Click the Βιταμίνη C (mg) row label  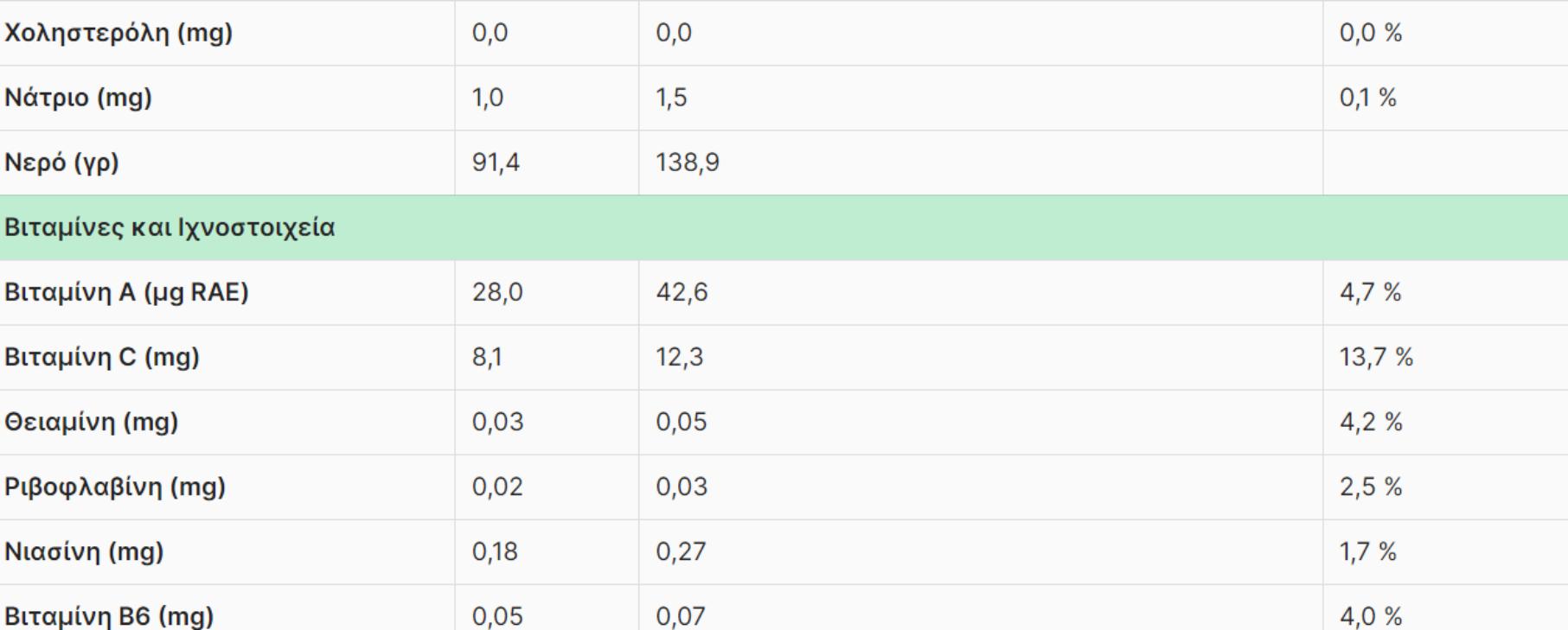click(x=102, y=357)
